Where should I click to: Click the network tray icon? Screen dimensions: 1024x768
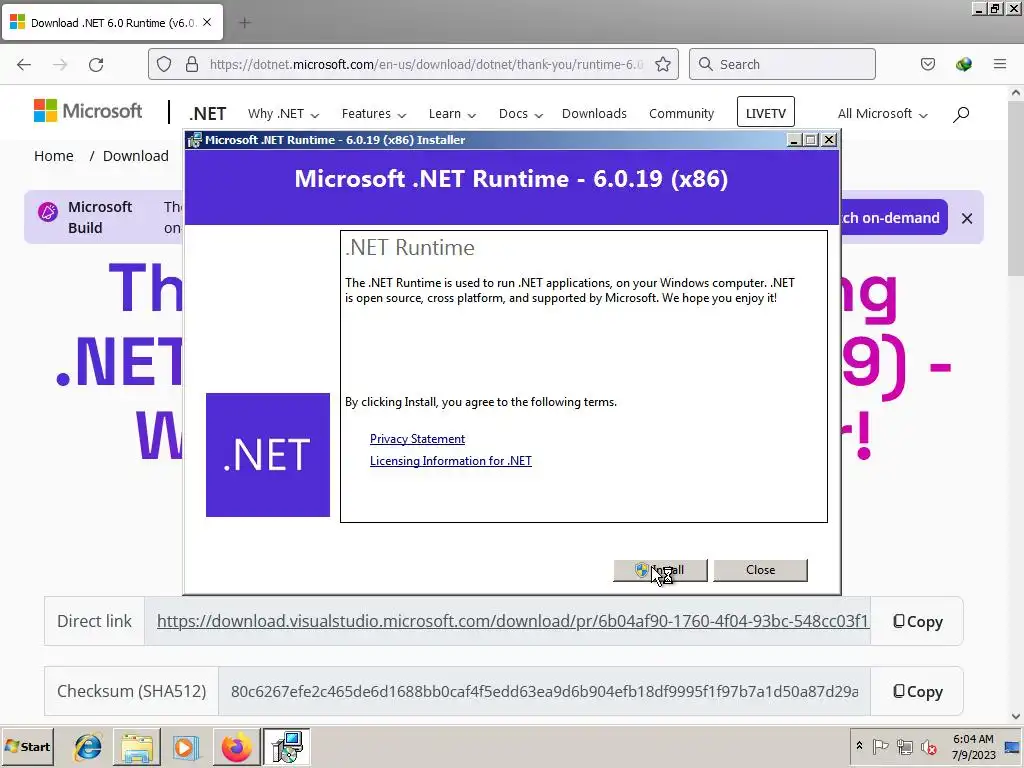coord(904,746)
